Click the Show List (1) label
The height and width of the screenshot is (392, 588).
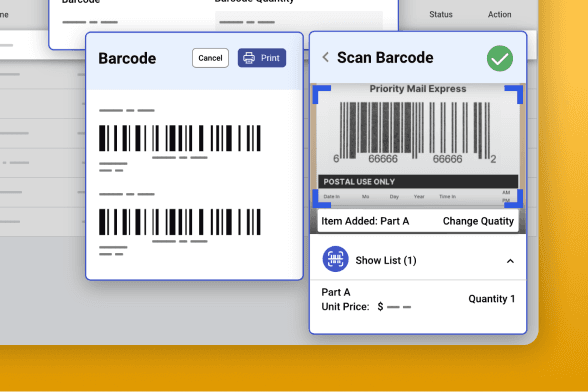click(386, 260)
